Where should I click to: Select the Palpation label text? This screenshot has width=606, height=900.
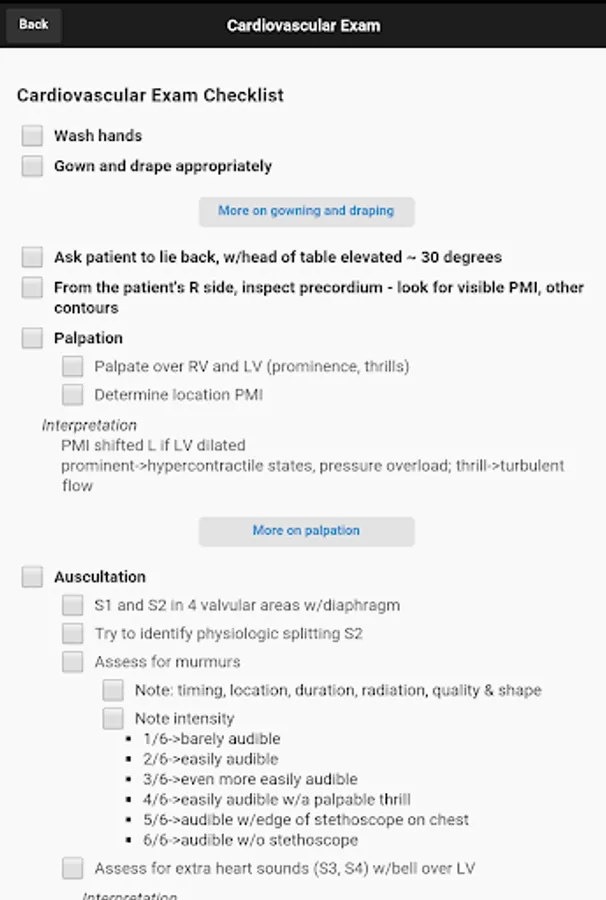click(x=89, y=338)
